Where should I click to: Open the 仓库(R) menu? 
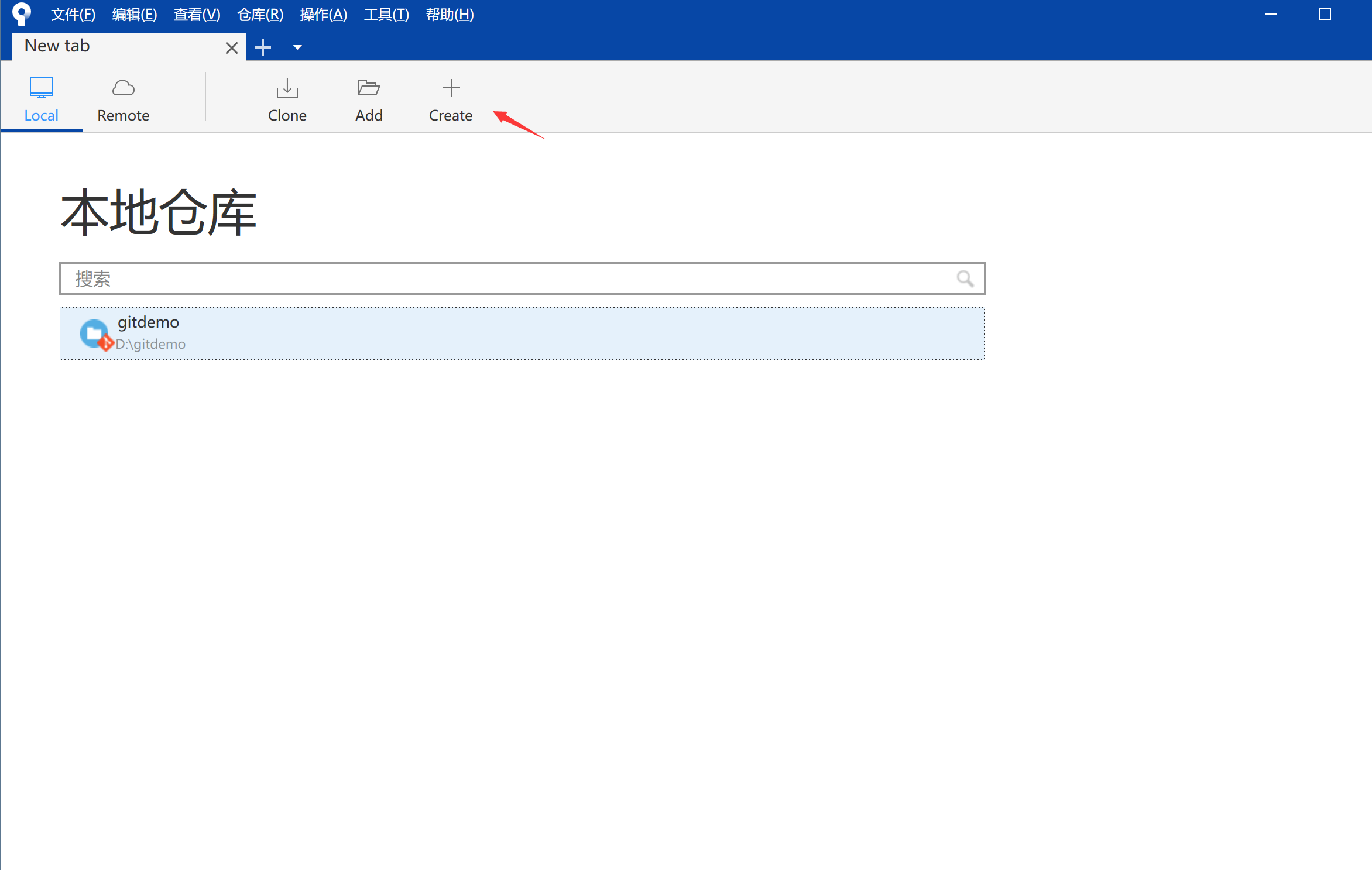[260, 15]
